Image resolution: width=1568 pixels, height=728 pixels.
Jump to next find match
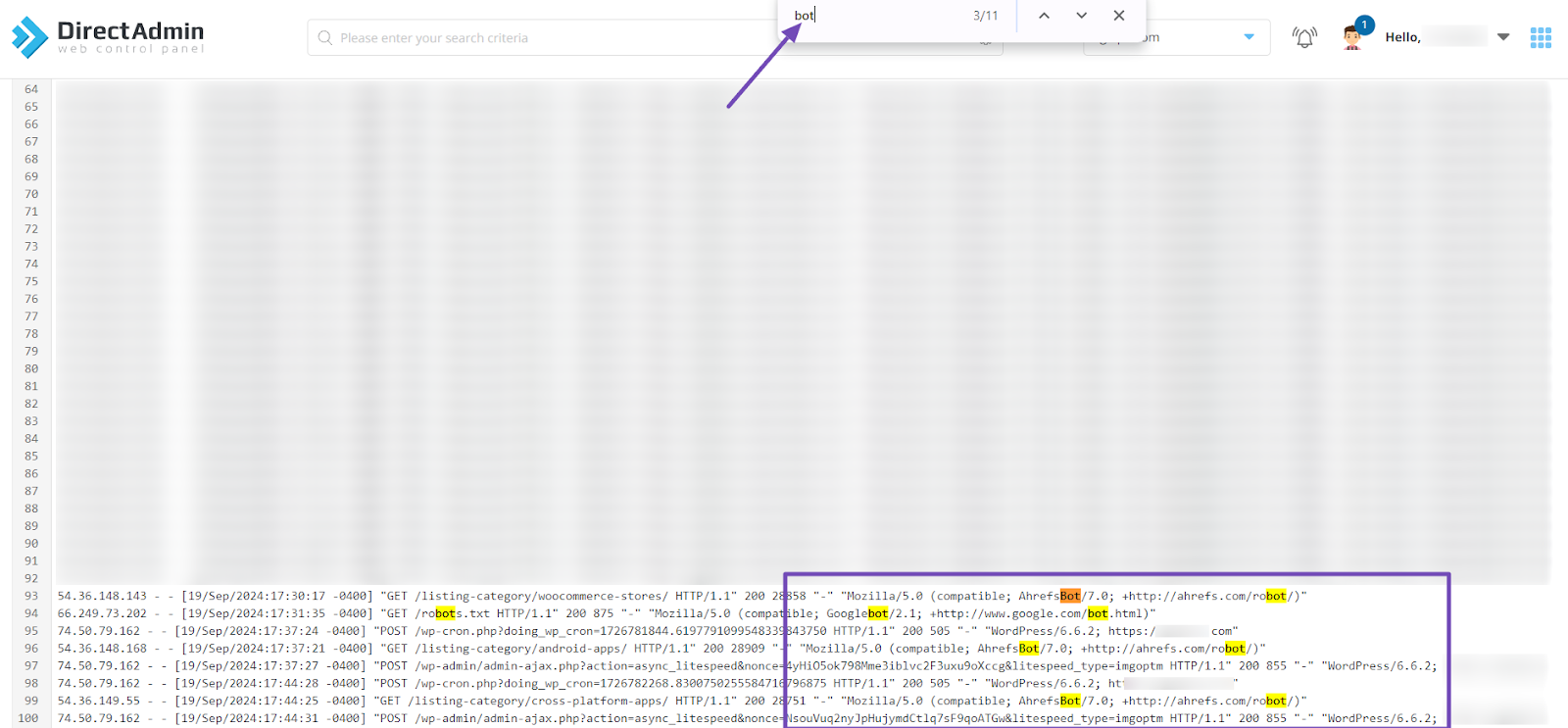(1081, 16)
